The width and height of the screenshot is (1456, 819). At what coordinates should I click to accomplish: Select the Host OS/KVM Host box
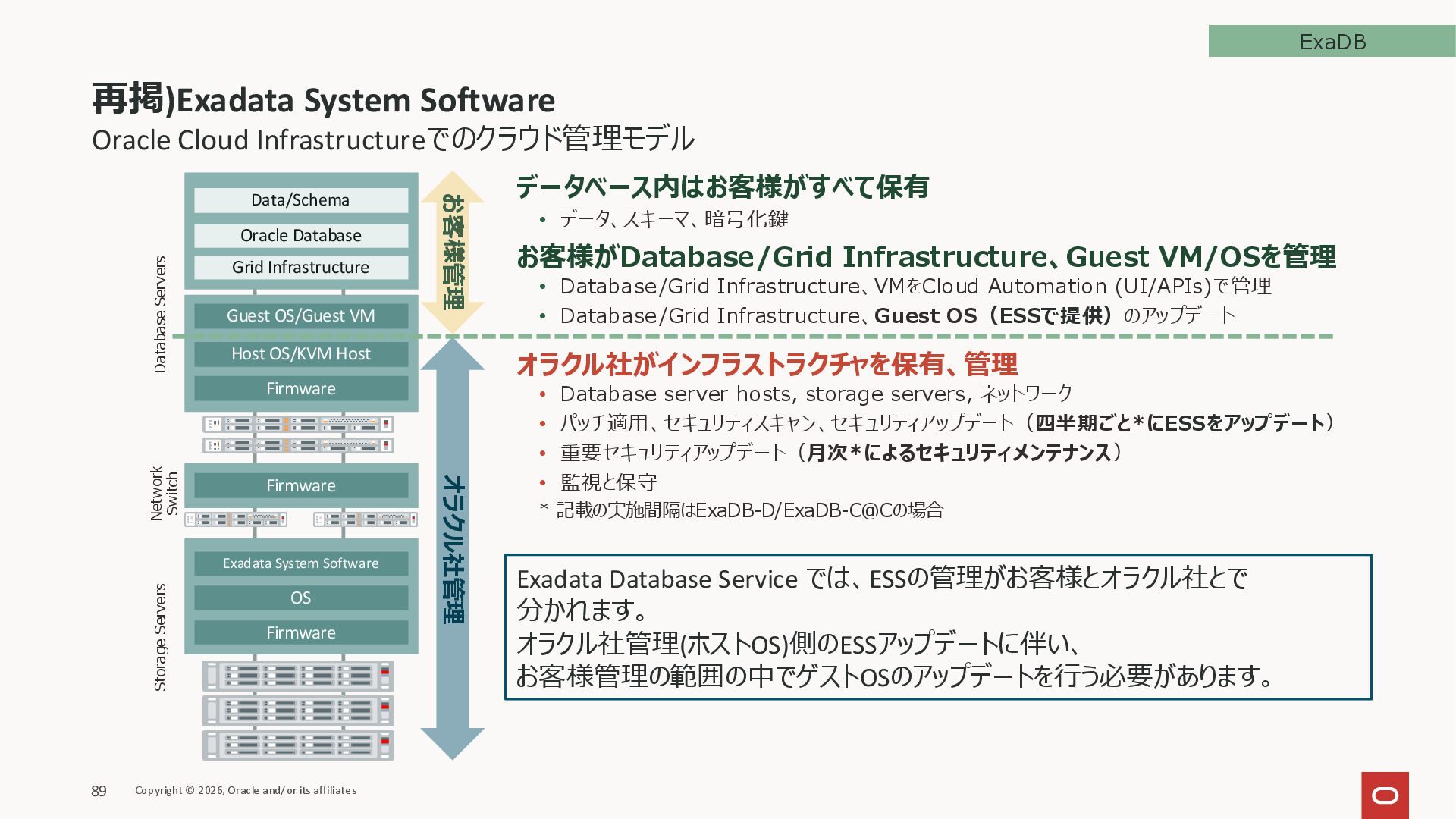pos(300,354)
